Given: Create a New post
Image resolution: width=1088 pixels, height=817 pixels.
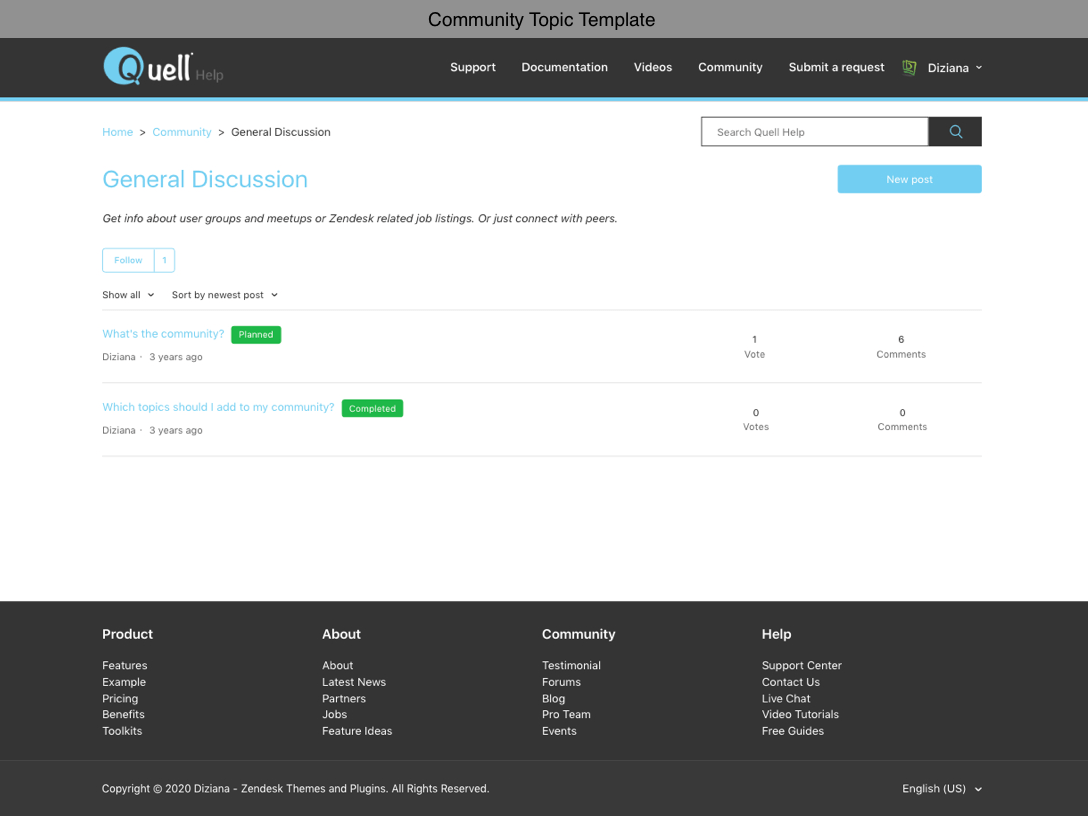Looking at the screenshot, I should [x=909, y=179].
